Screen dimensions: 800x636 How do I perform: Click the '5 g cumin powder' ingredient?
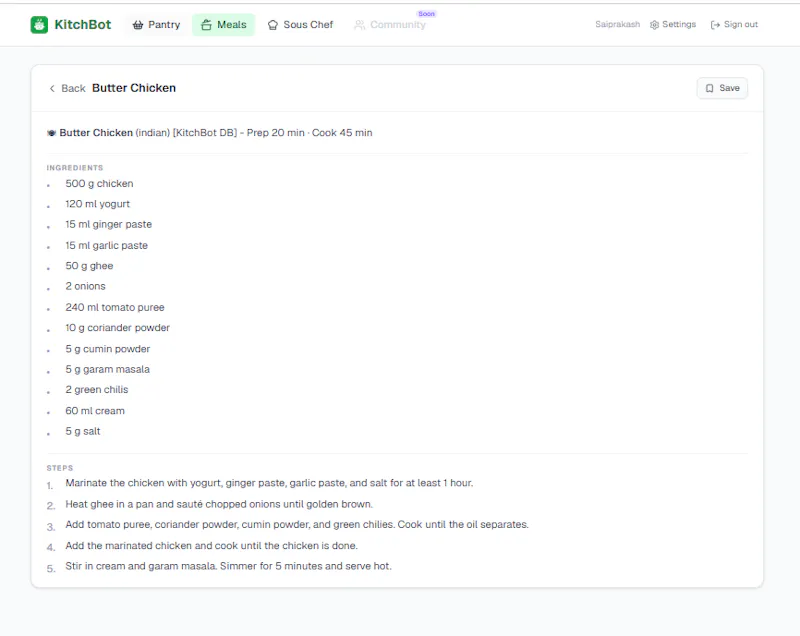[x=108, y=349]
